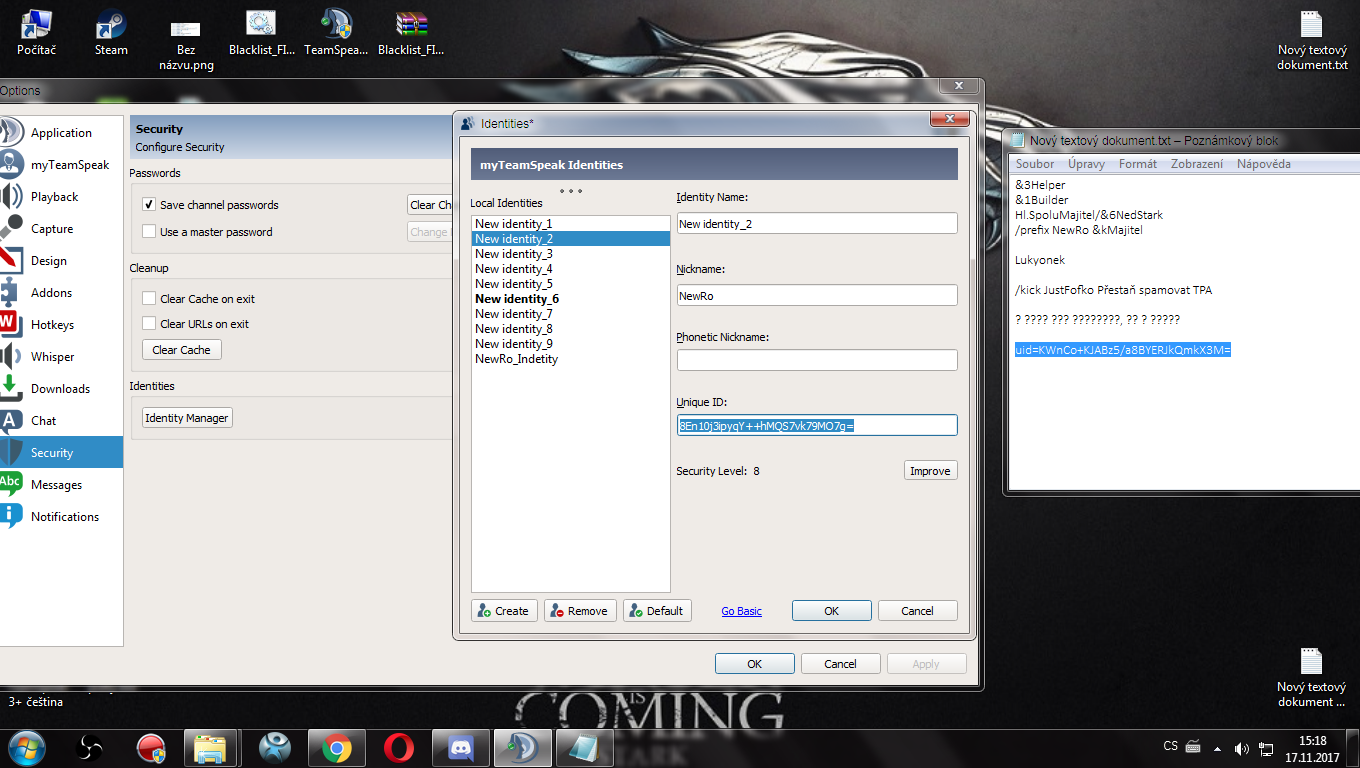Open Downloads settings category
This screenshot has width=1360, height=768.
(61, 389)
